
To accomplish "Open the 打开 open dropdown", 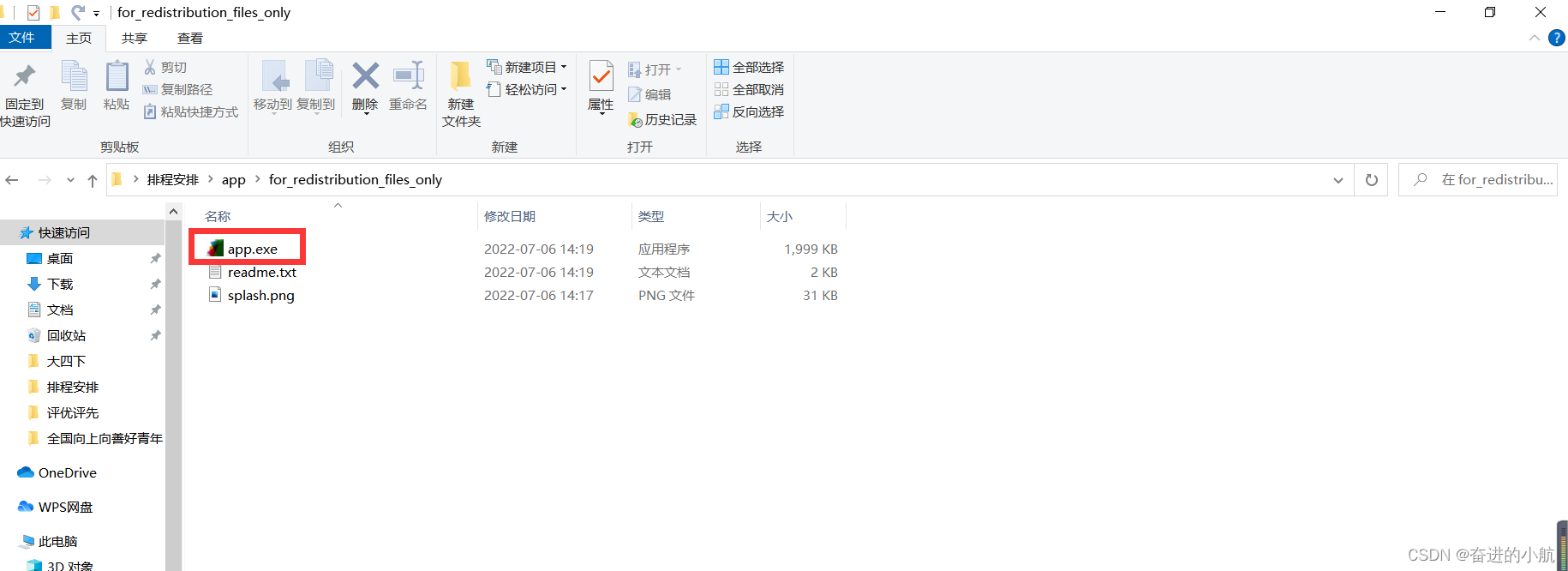I will pos(655,69).
